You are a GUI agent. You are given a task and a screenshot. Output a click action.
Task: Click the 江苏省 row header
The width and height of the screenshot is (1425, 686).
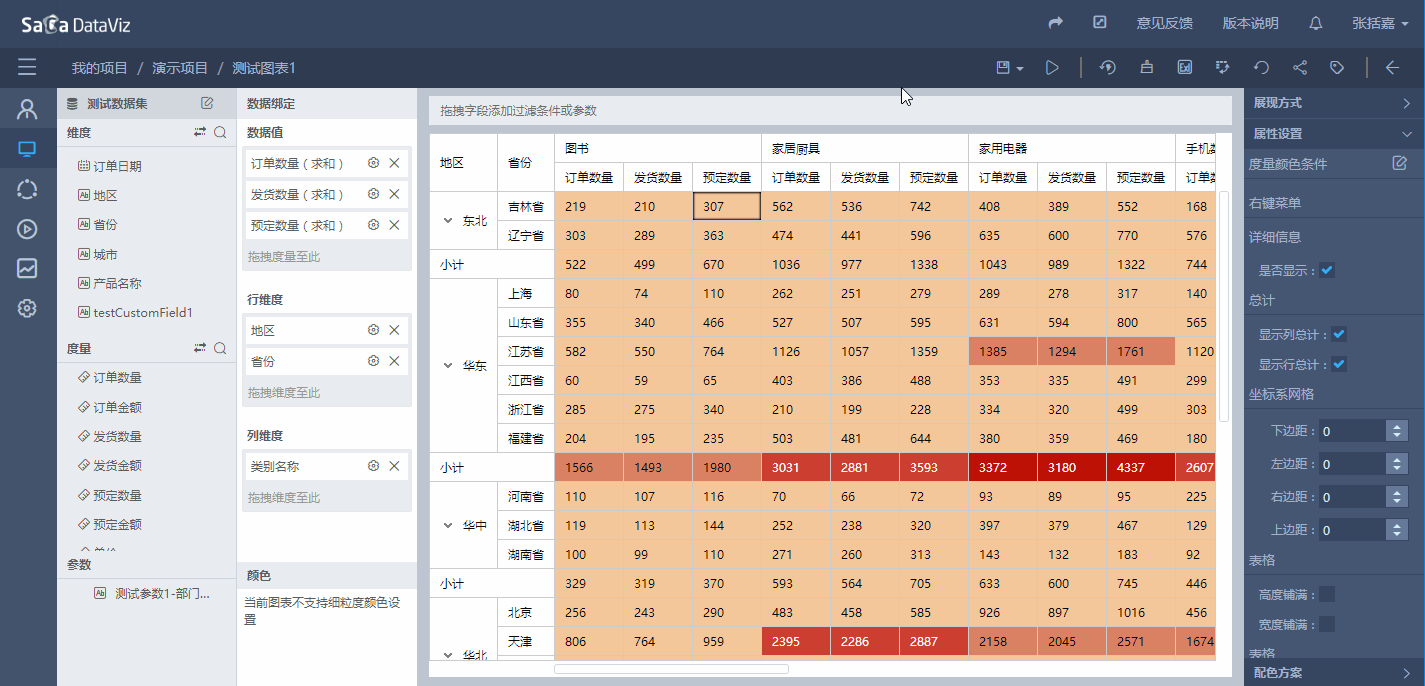[x=526, y=352]
